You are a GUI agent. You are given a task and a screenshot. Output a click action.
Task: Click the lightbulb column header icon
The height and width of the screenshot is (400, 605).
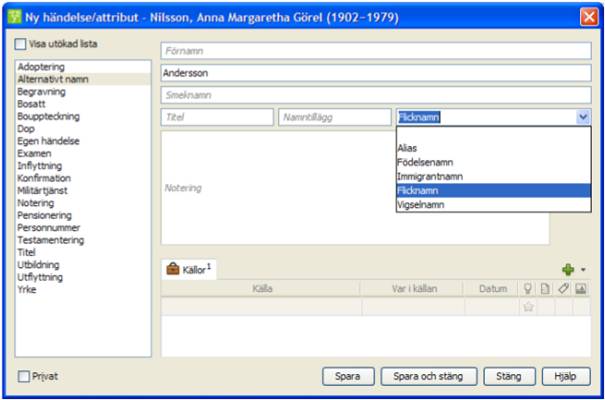[x=527, y=289]
